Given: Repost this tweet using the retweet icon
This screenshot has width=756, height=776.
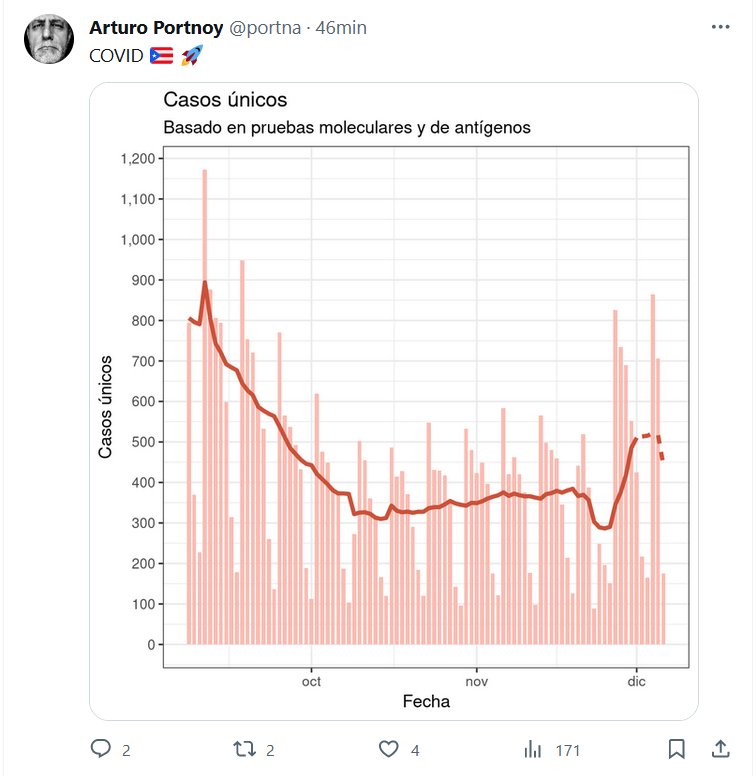Looking at the screenshot, I should click(x=243, y=749).
